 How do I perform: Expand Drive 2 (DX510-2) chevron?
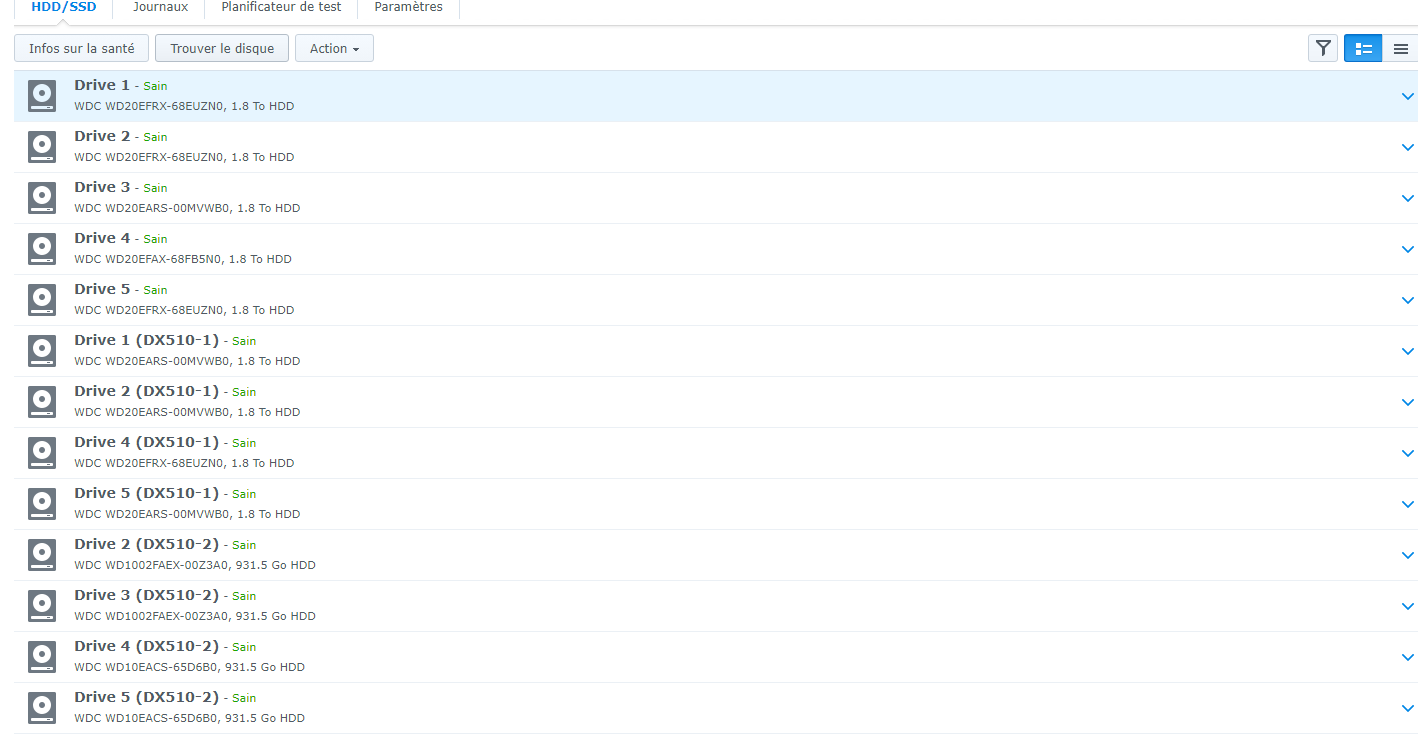[x=1408, y=556]
